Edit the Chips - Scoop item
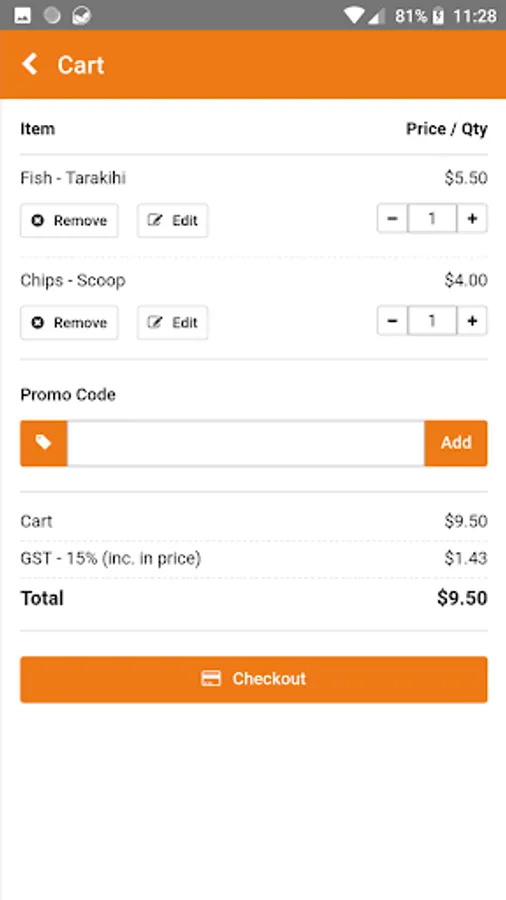 173,323
